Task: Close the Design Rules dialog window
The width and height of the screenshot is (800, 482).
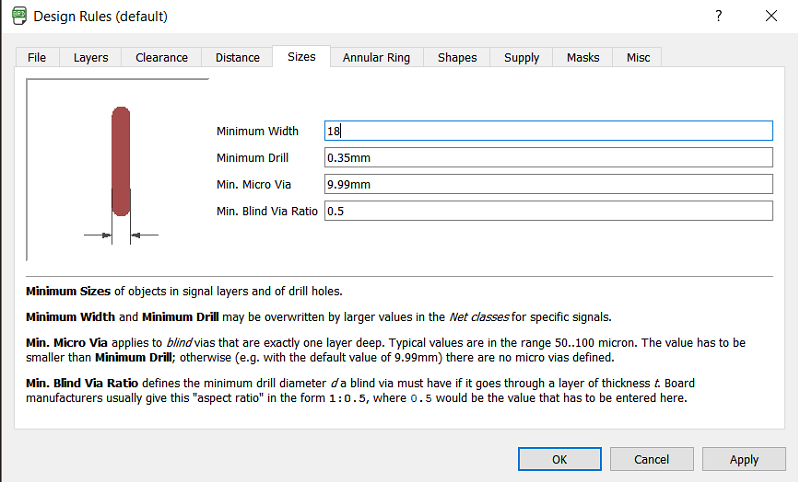Action: (771, 16)
